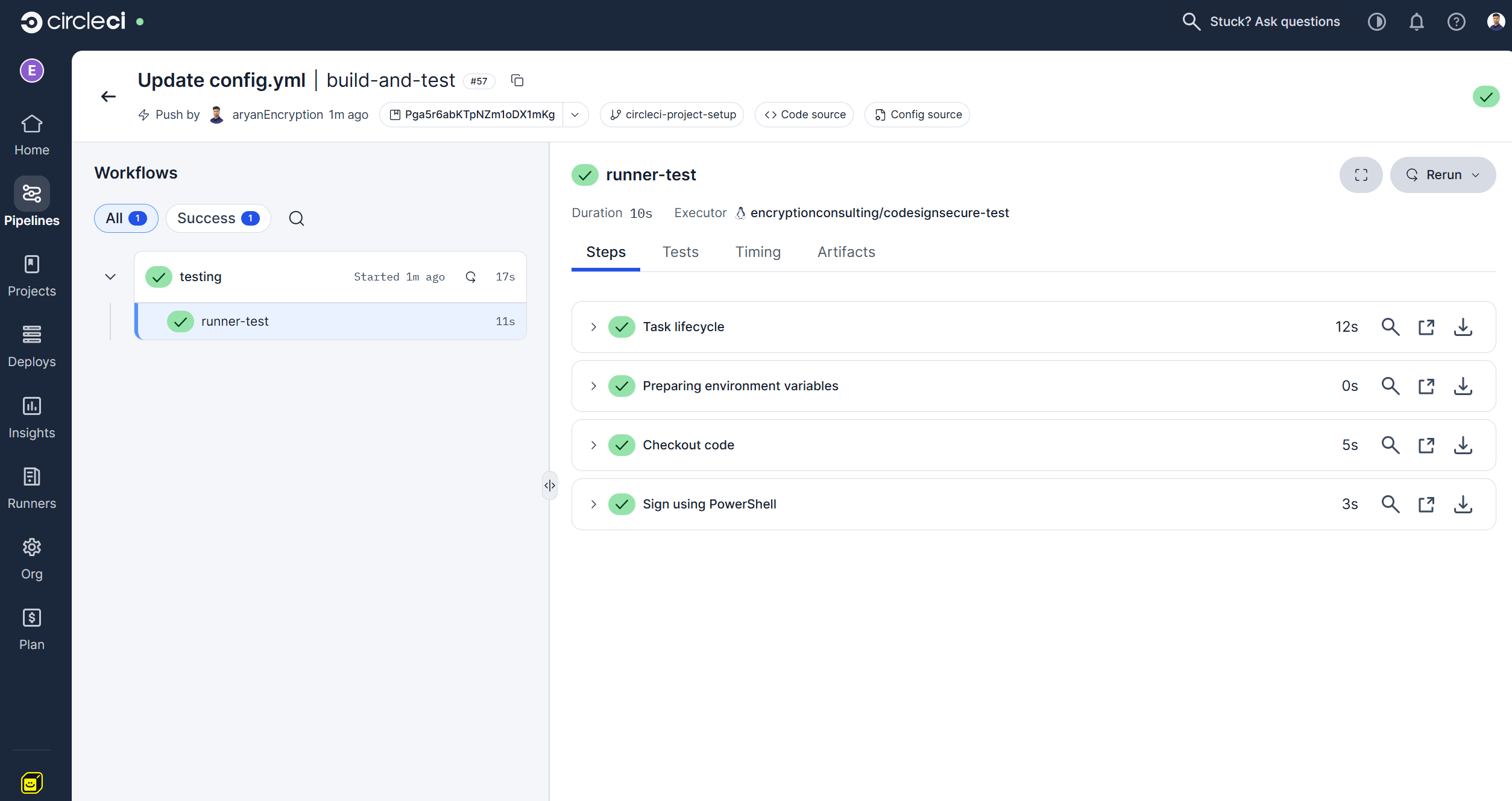Expand the Checkout code step
1512x801 pixels.
(594, 445)
